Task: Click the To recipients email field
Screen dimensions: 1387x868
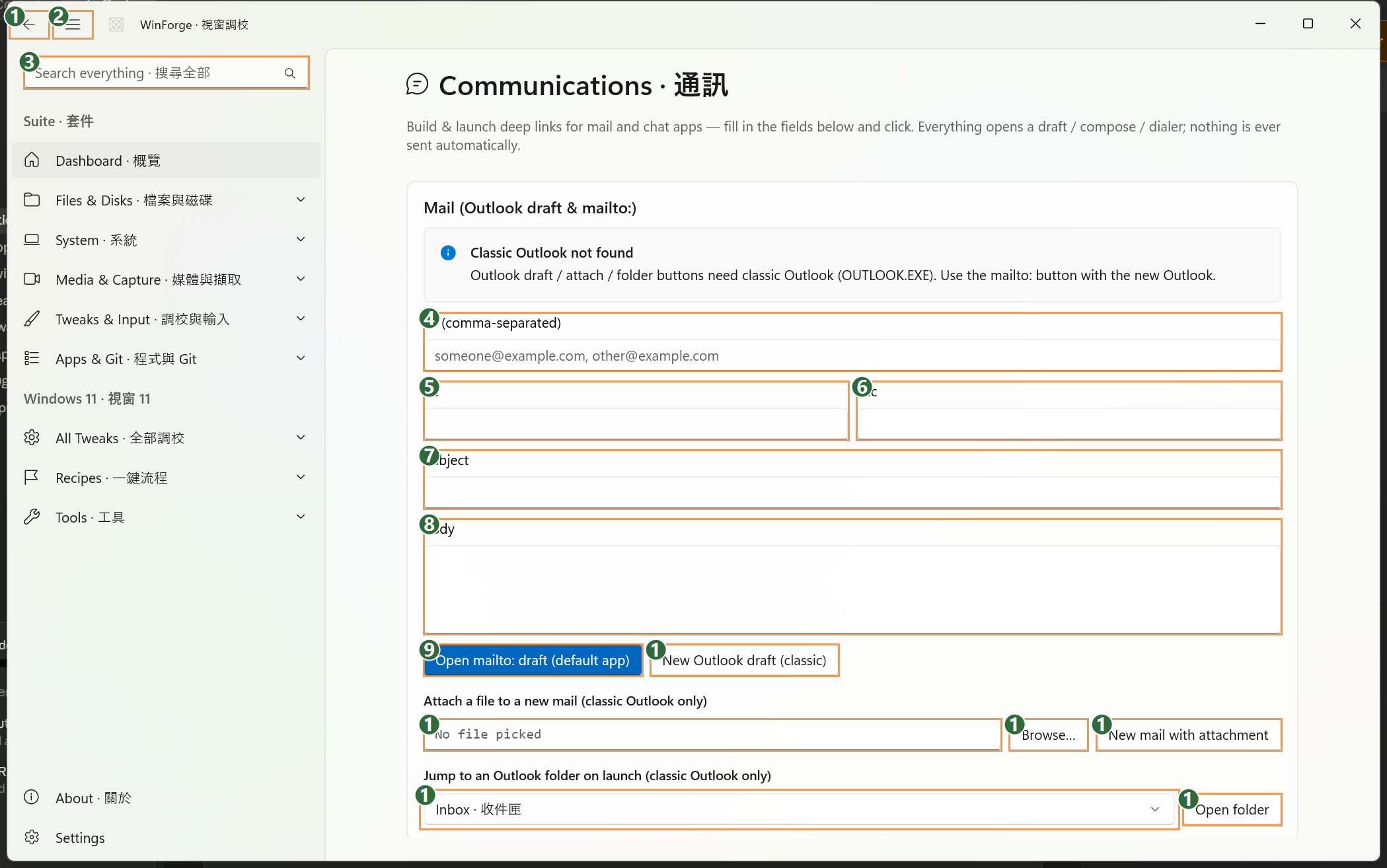Action: [852, 356]
